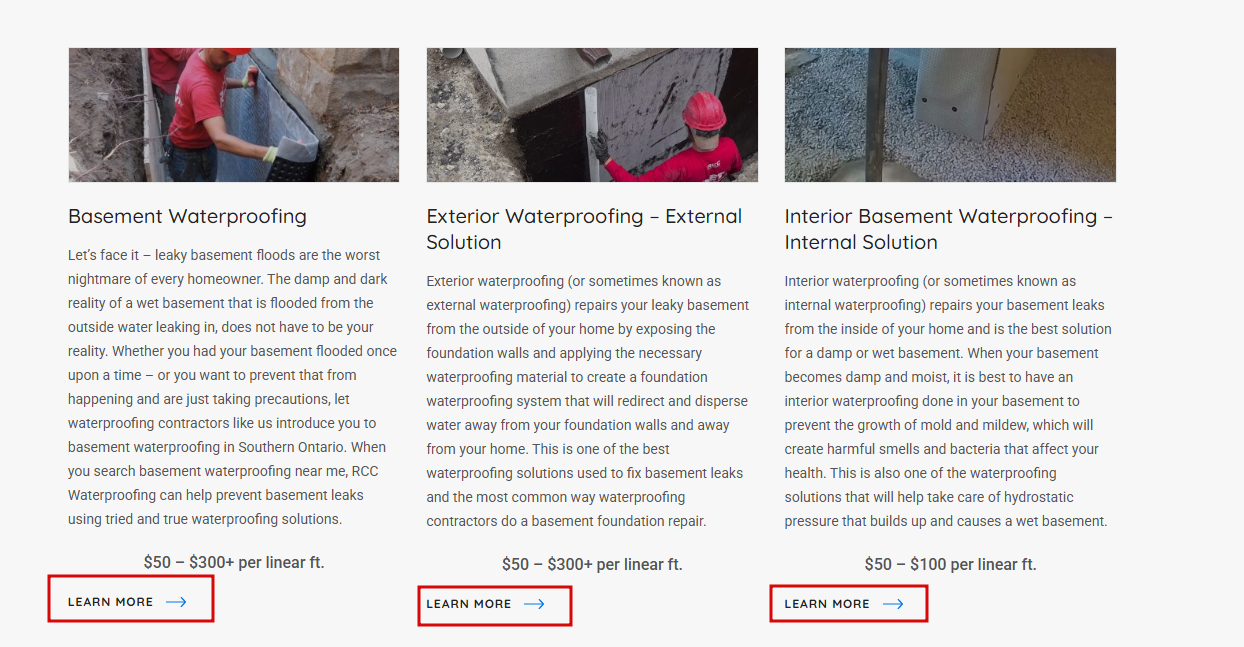
Task: Follow Learn More text for Exterior Waterproofing
Action: 469,604
